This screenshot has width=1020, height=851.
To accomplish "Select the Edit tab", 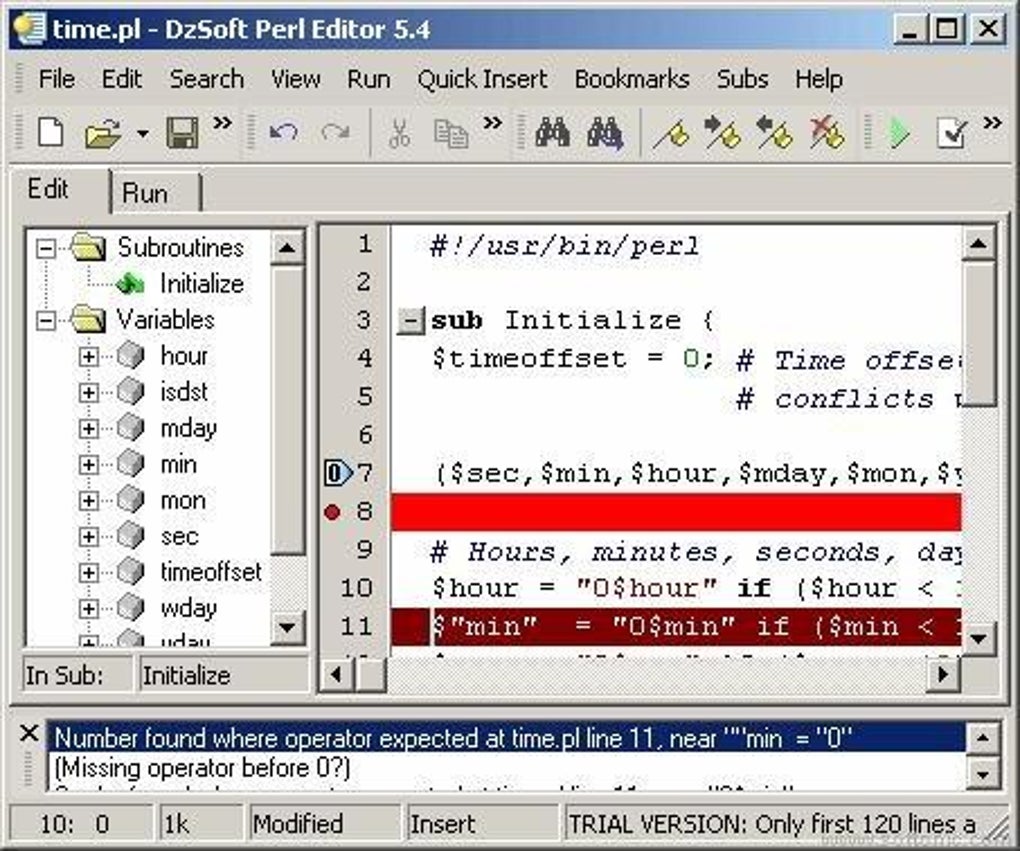I will [x=59, y=189].
